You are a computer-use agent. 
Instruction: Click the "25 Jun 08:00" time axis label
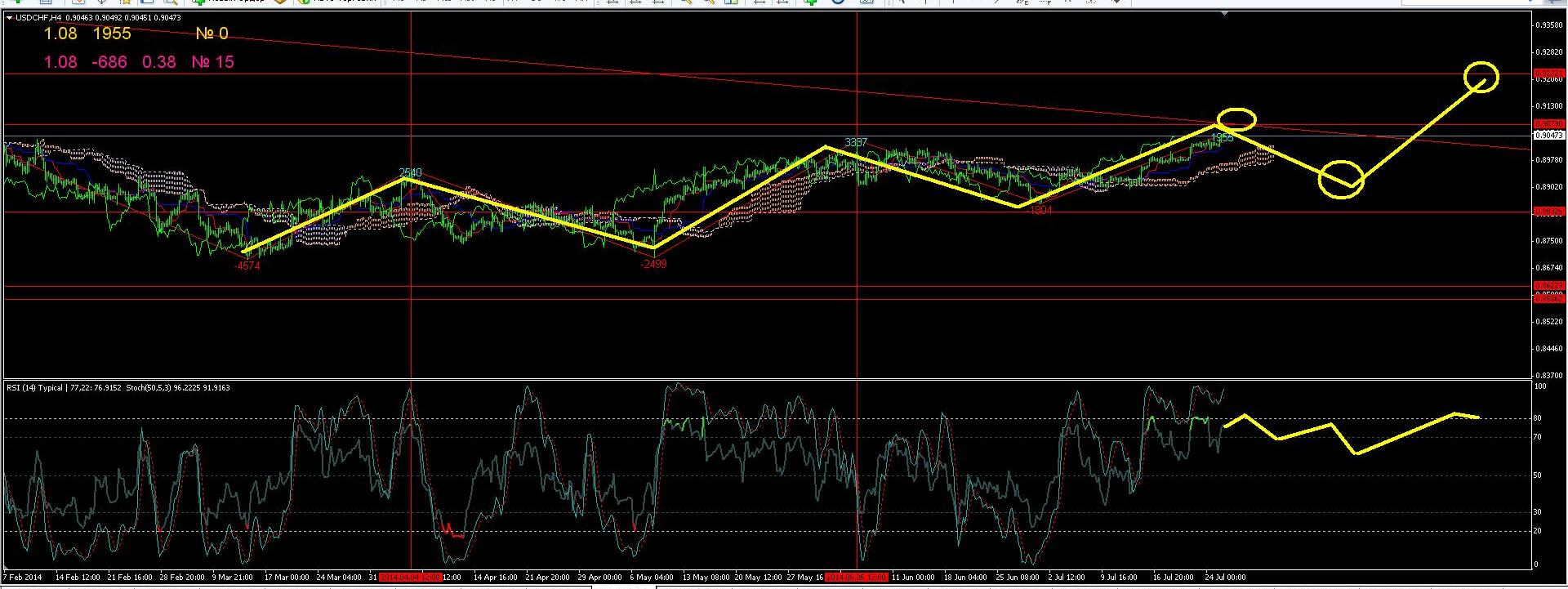(1018, 578)
